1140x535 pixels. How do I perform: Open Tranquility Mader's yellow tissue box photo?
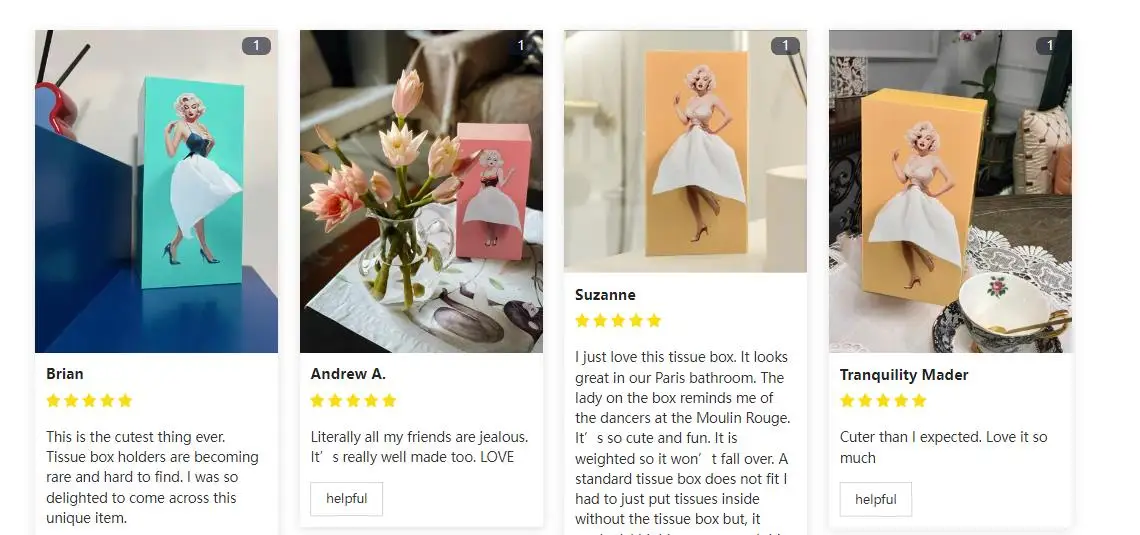[951, 191]
